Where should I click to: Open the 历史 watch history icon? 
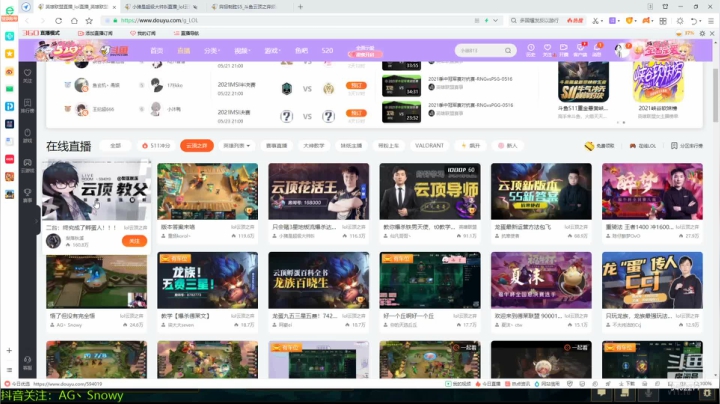point(531,50)
